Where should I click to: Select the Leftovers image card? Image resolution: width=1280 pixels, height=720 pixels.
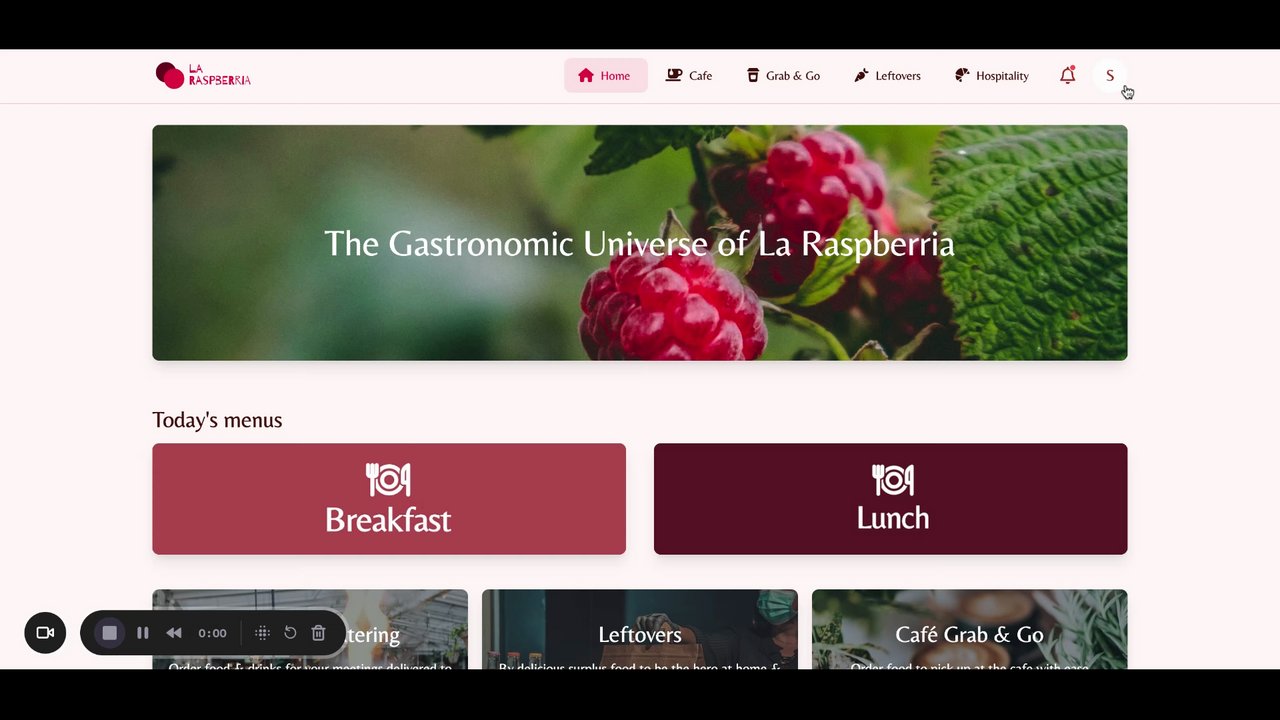640,629
